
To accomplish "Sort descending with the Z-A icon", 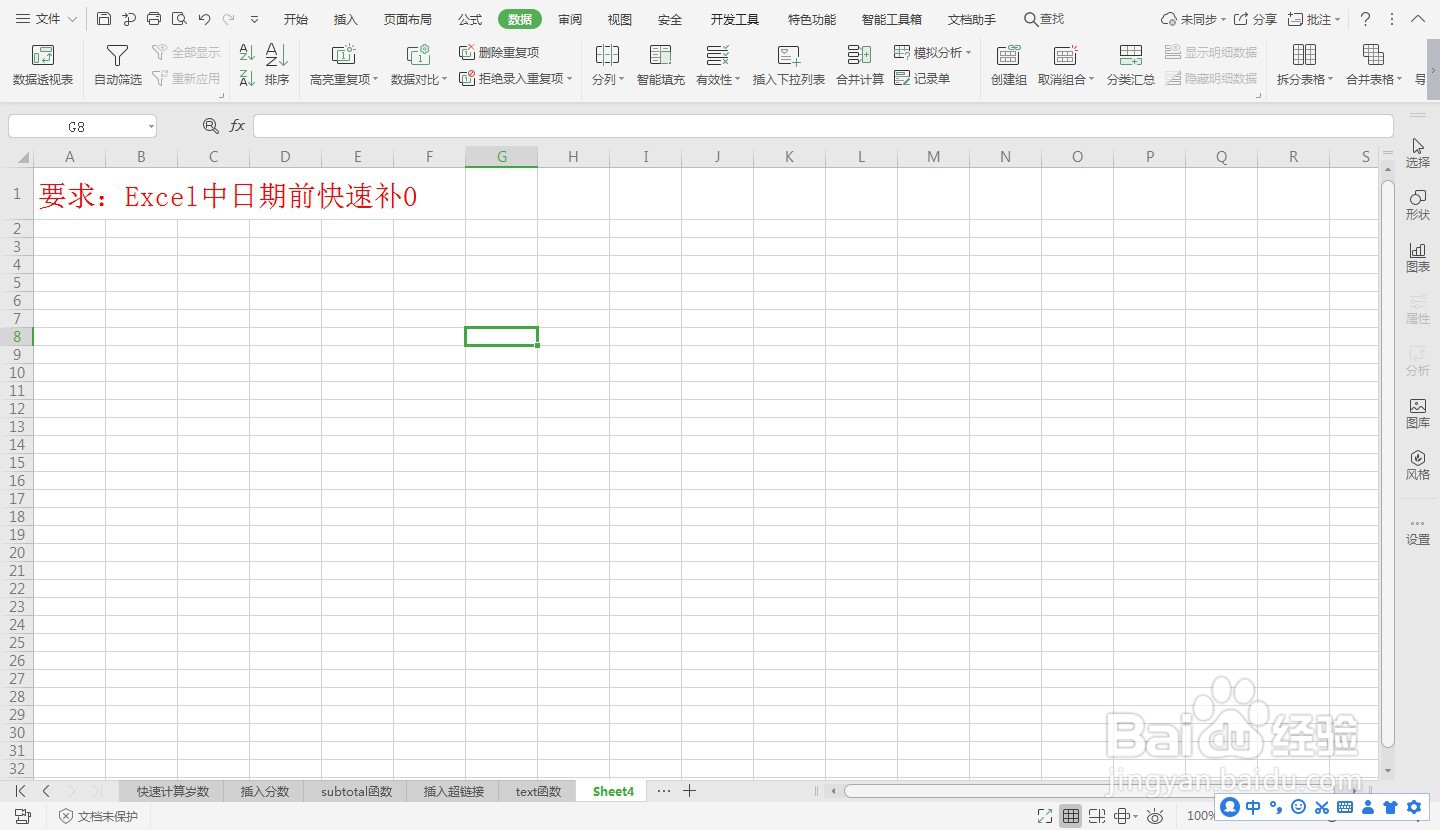I will [247, 79].
